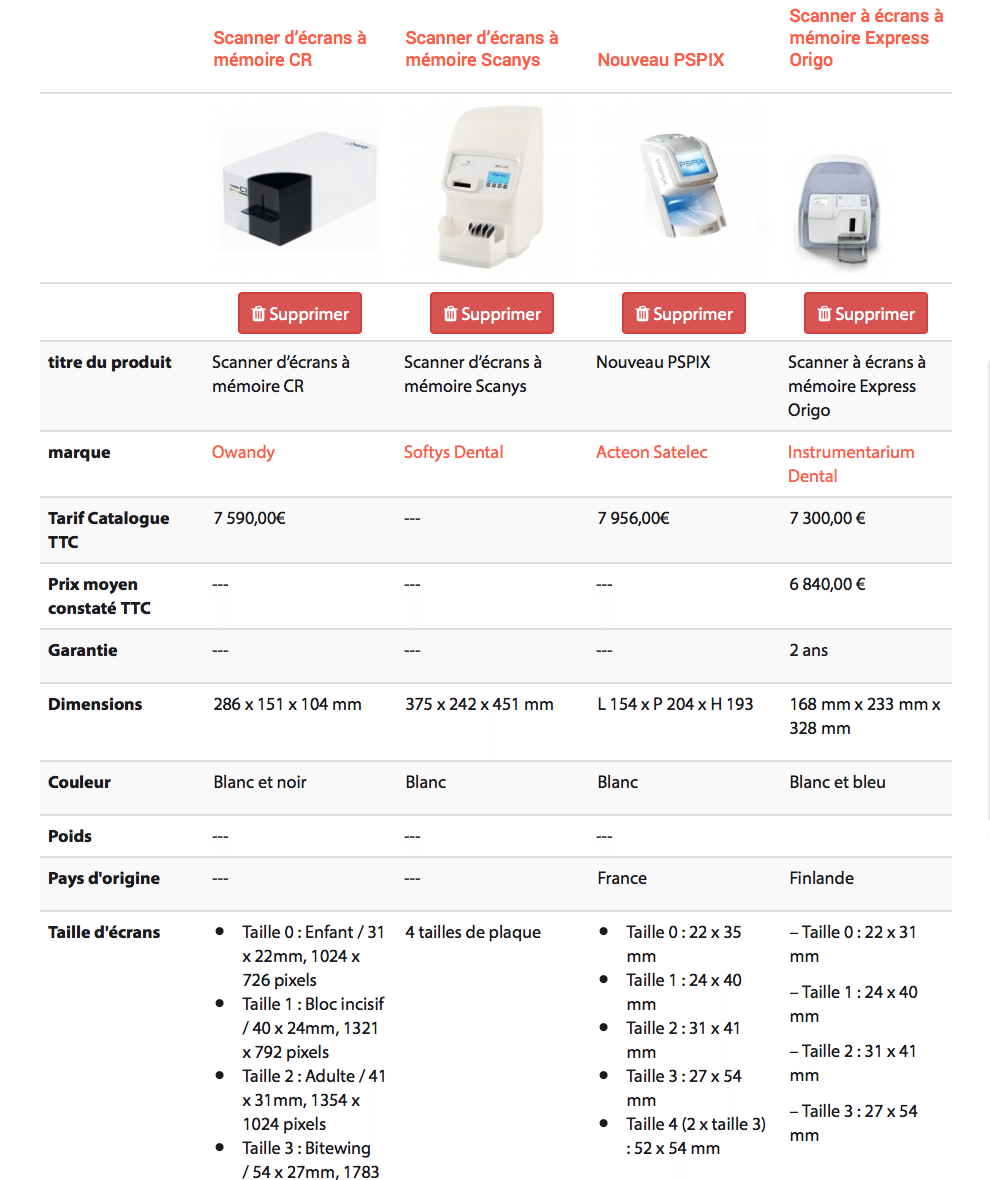This screenshot has width=990, height=1180.
Task: Click trash icon under the Scanys scanner
Action: click(x=450, y=314)
